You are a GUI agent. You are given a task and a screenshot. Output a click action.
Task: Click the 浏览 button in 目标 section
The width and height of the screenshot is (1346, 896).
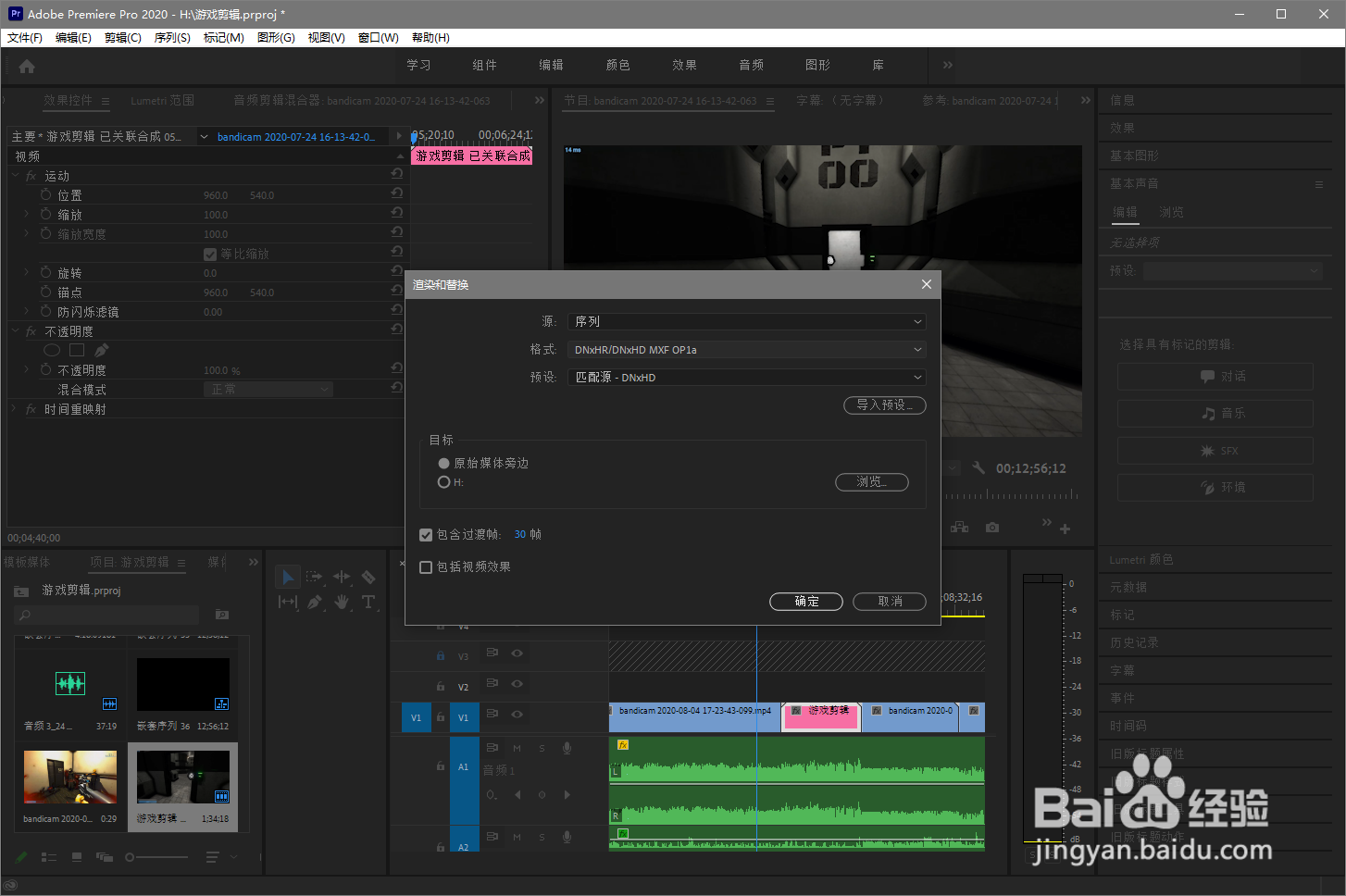coord(872,482)
